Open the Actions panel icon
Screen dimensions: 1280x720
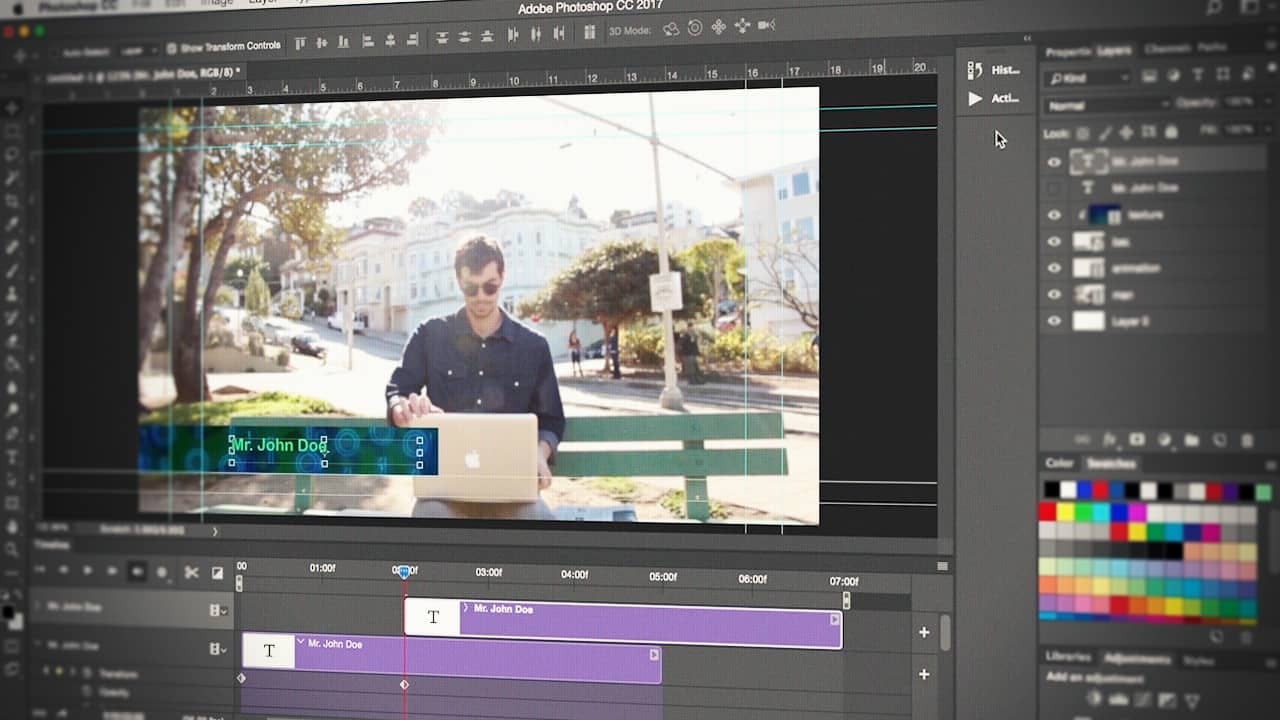pos(977,98)
